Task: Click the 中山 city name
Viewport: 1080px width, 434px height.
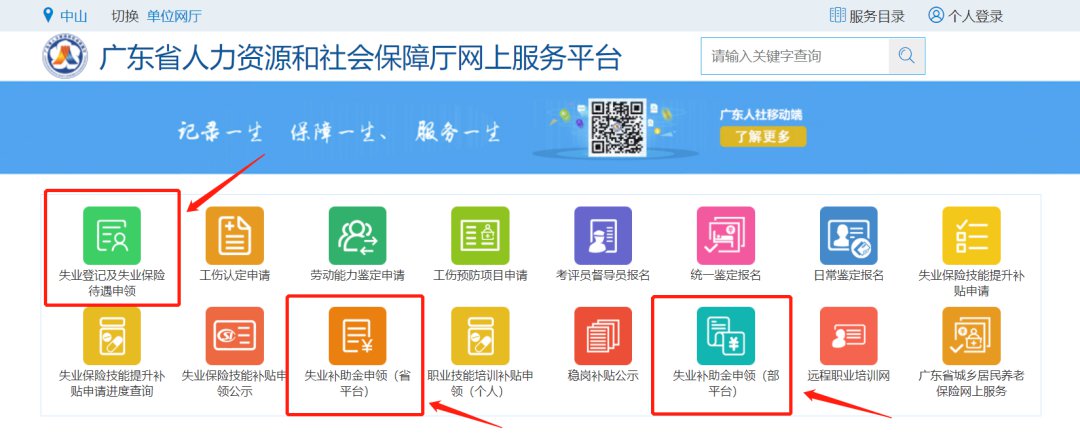Action: point(74,16)
